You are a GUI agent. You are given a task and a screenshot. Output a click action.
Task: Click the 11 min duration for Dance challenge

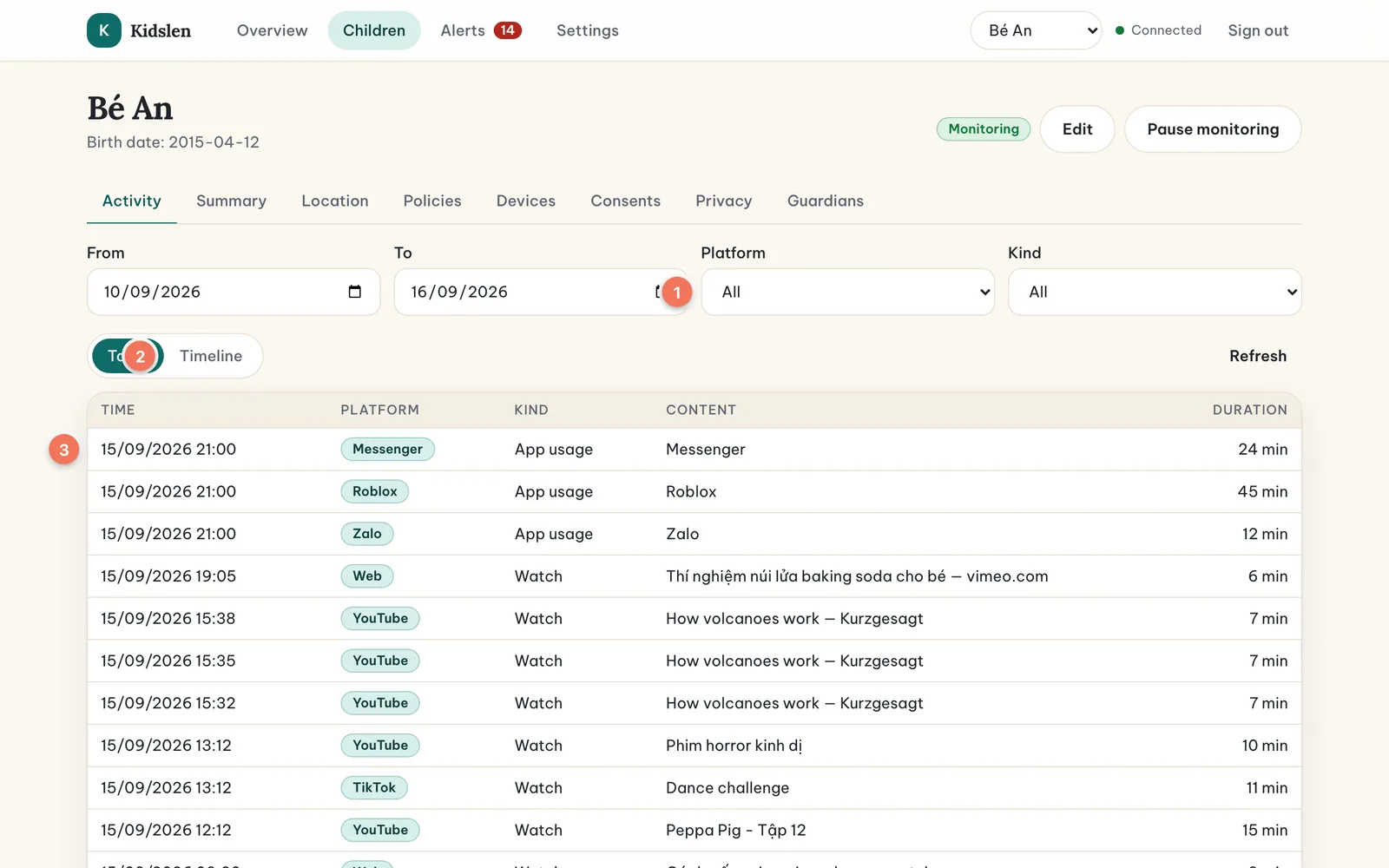tap(1267, 788)
